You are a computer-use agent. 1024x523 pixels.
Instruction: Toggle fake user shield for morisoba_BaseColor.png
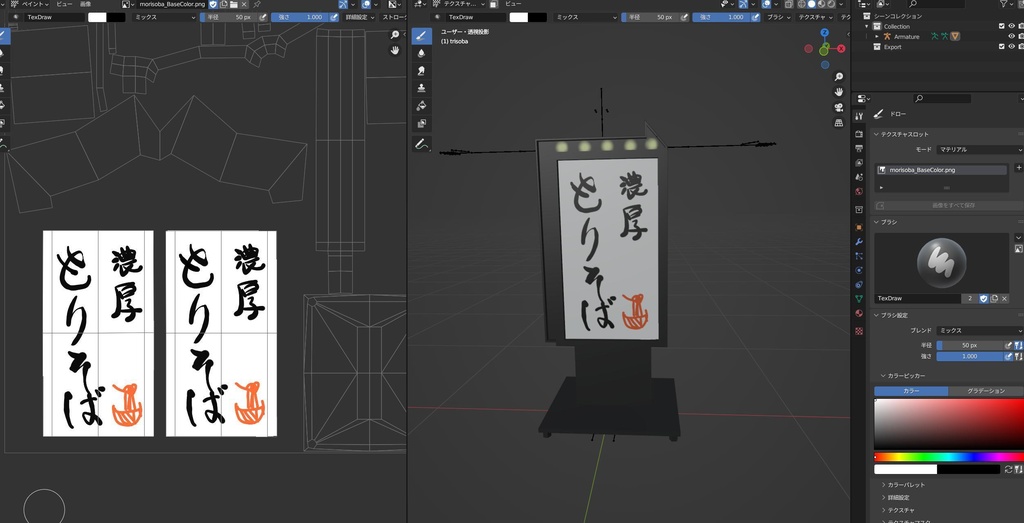click(213, 4)
